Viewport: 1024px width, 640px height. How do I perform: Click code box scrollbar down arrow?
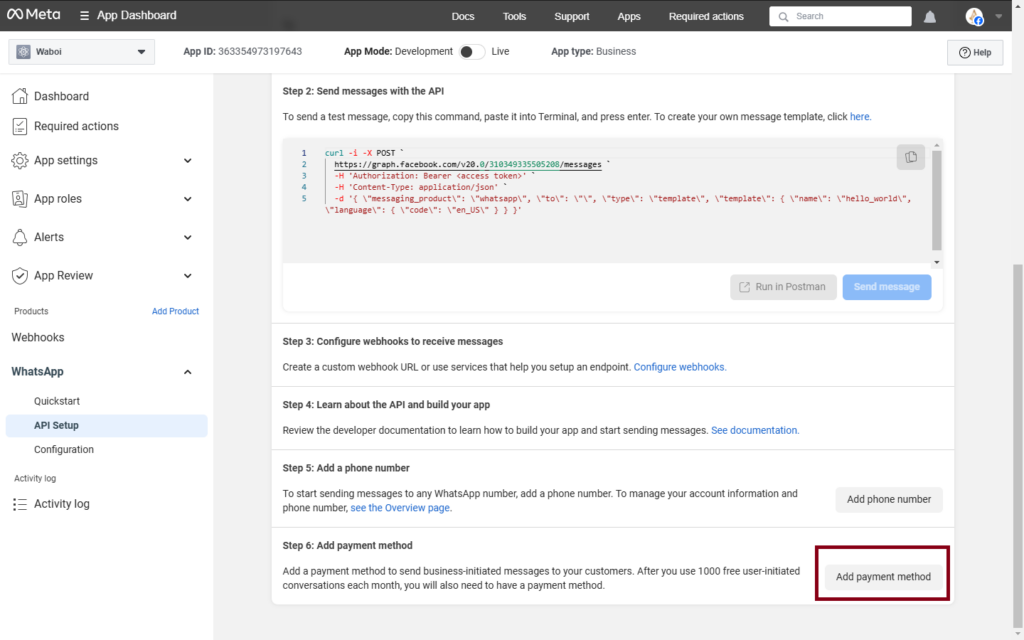click(x=936, y=262)
